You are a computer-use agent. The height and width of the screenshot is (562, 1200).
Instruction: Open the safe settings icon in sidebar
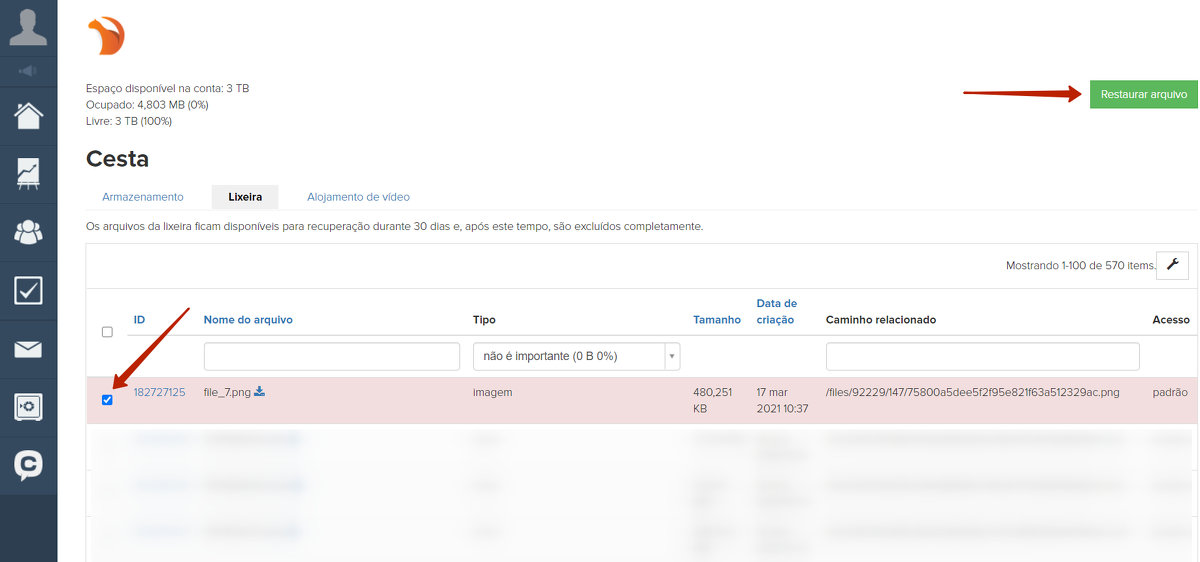pos(28,407)
